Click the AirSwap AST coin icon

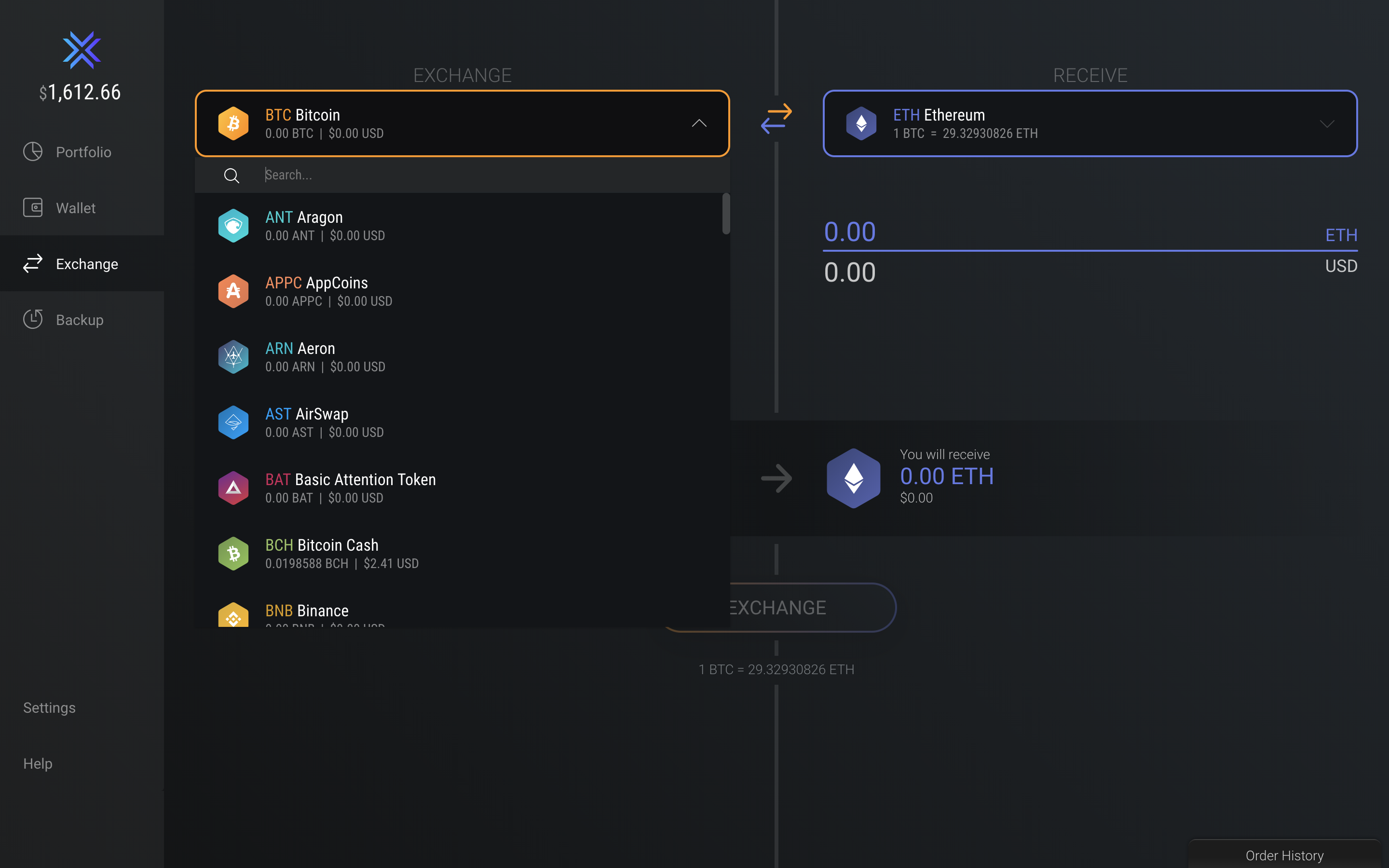[233, 422]
